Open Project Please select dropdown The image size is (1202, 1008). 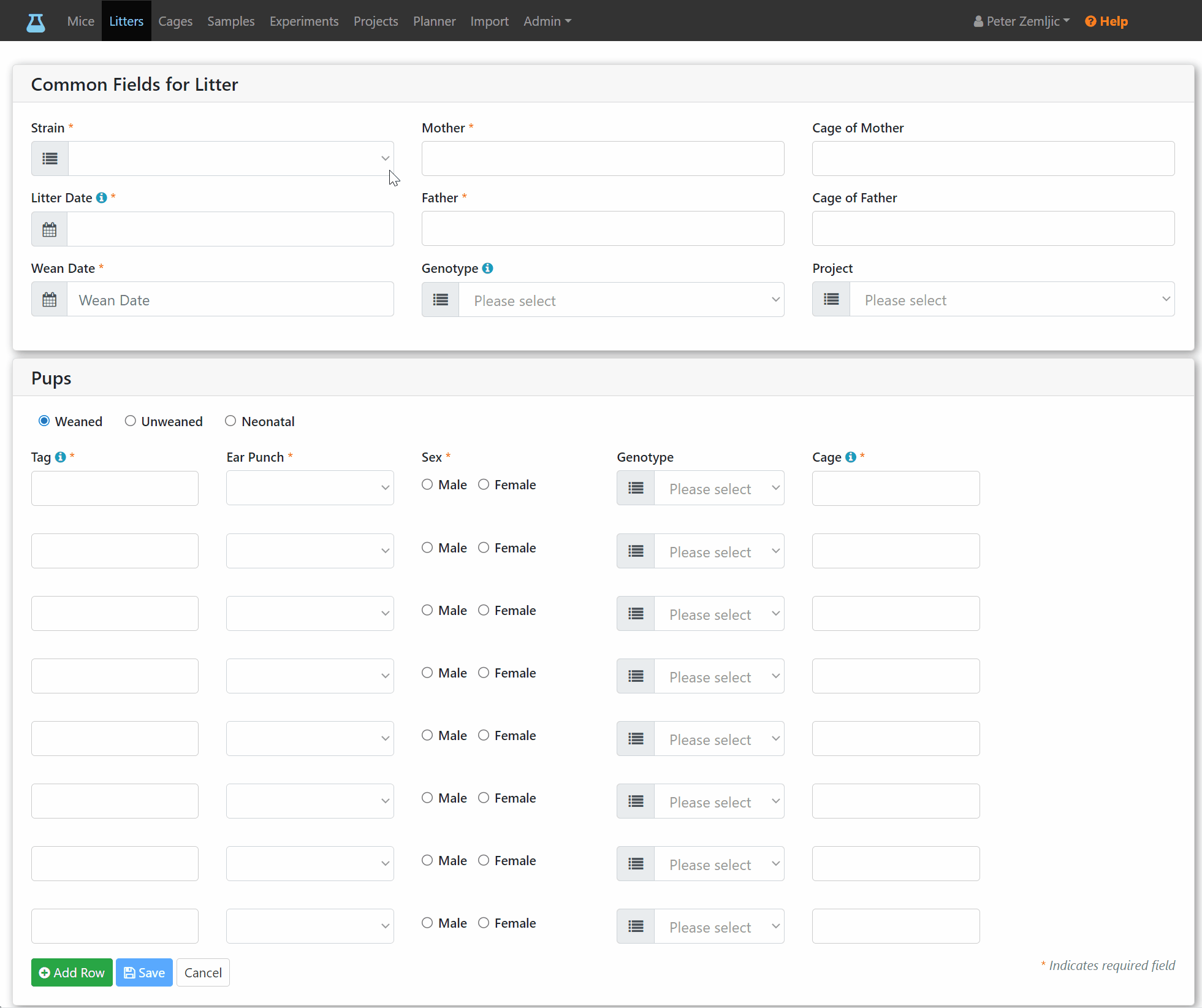pyautogui.click(x=1011, y=299)
